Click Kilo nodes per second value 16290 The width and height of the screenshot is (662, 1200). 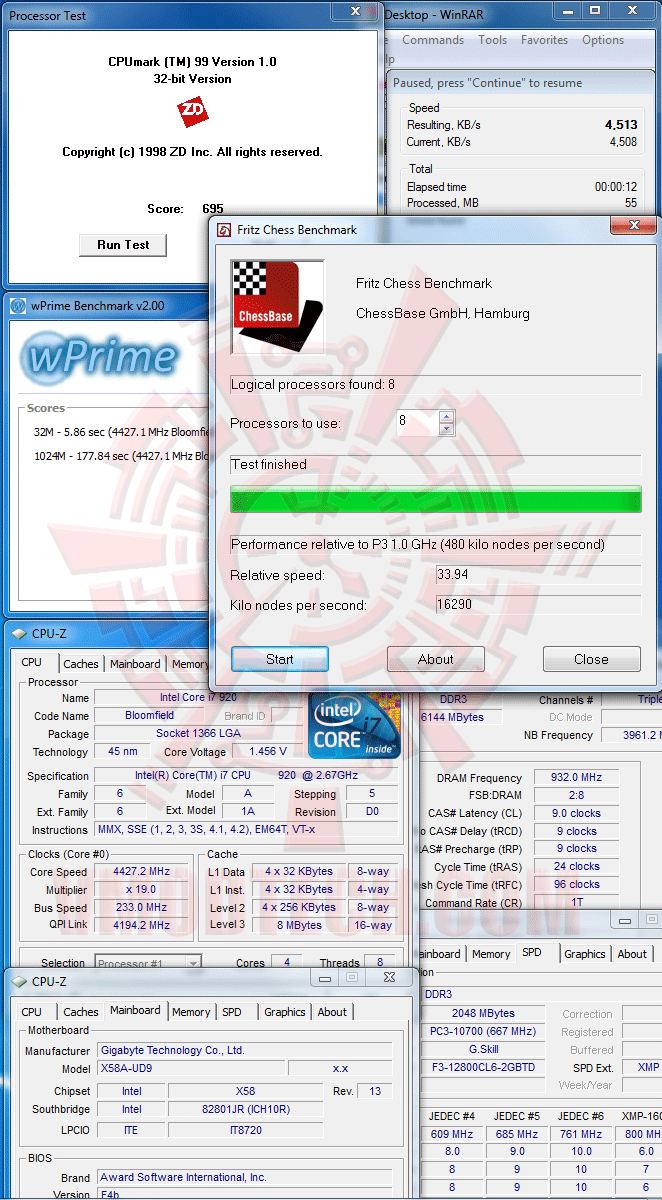point(537,605)
